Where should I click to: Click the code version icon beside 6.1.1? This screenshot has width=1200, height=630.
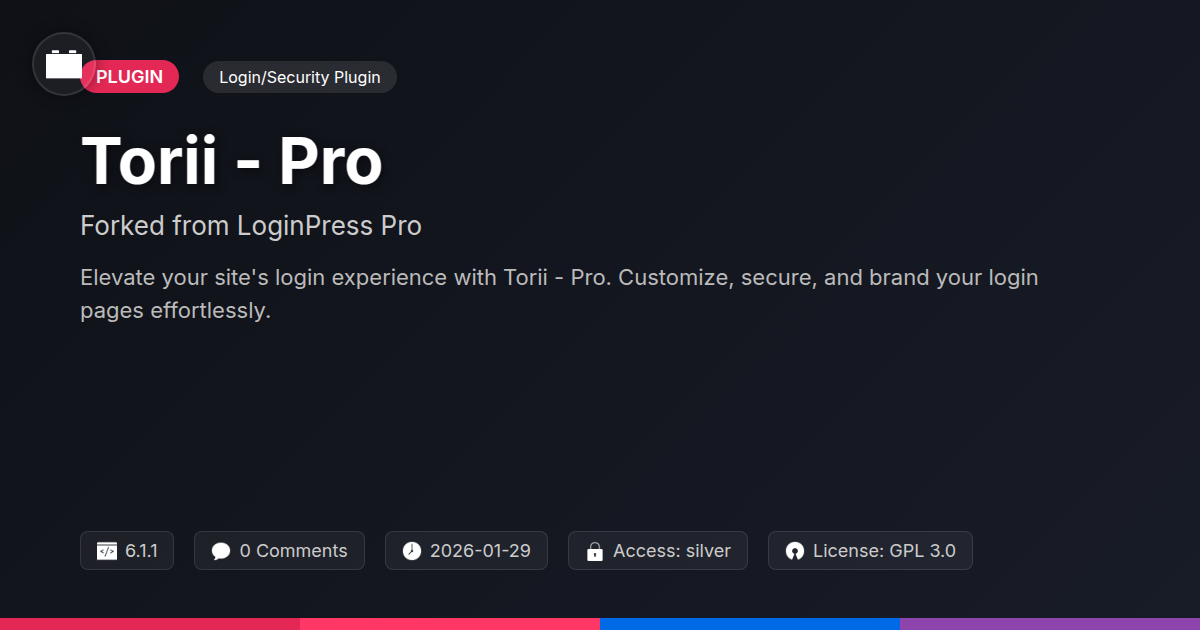(x=107, y=551)
